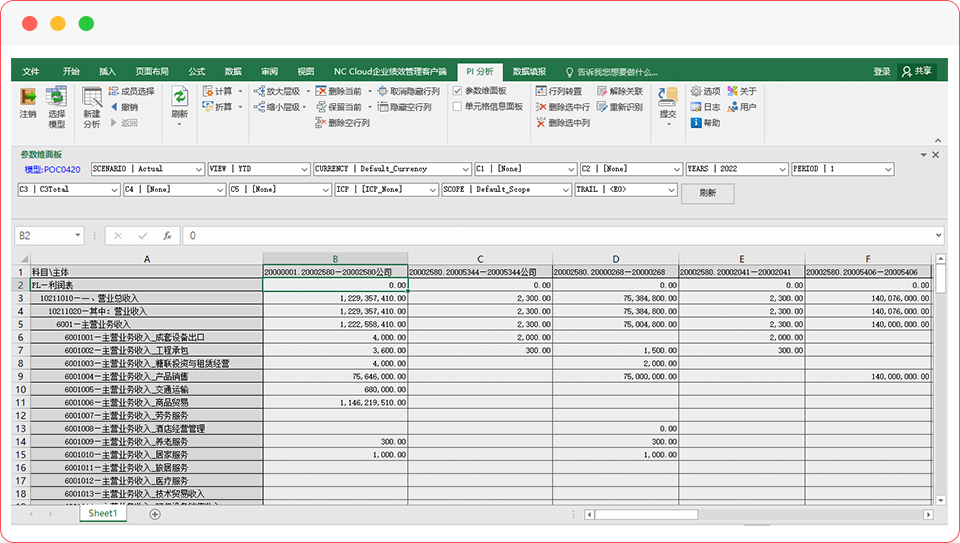Screen dimensions: 960x543
Task: Switch to 公式 formulas tab
Action: (197, 72)
